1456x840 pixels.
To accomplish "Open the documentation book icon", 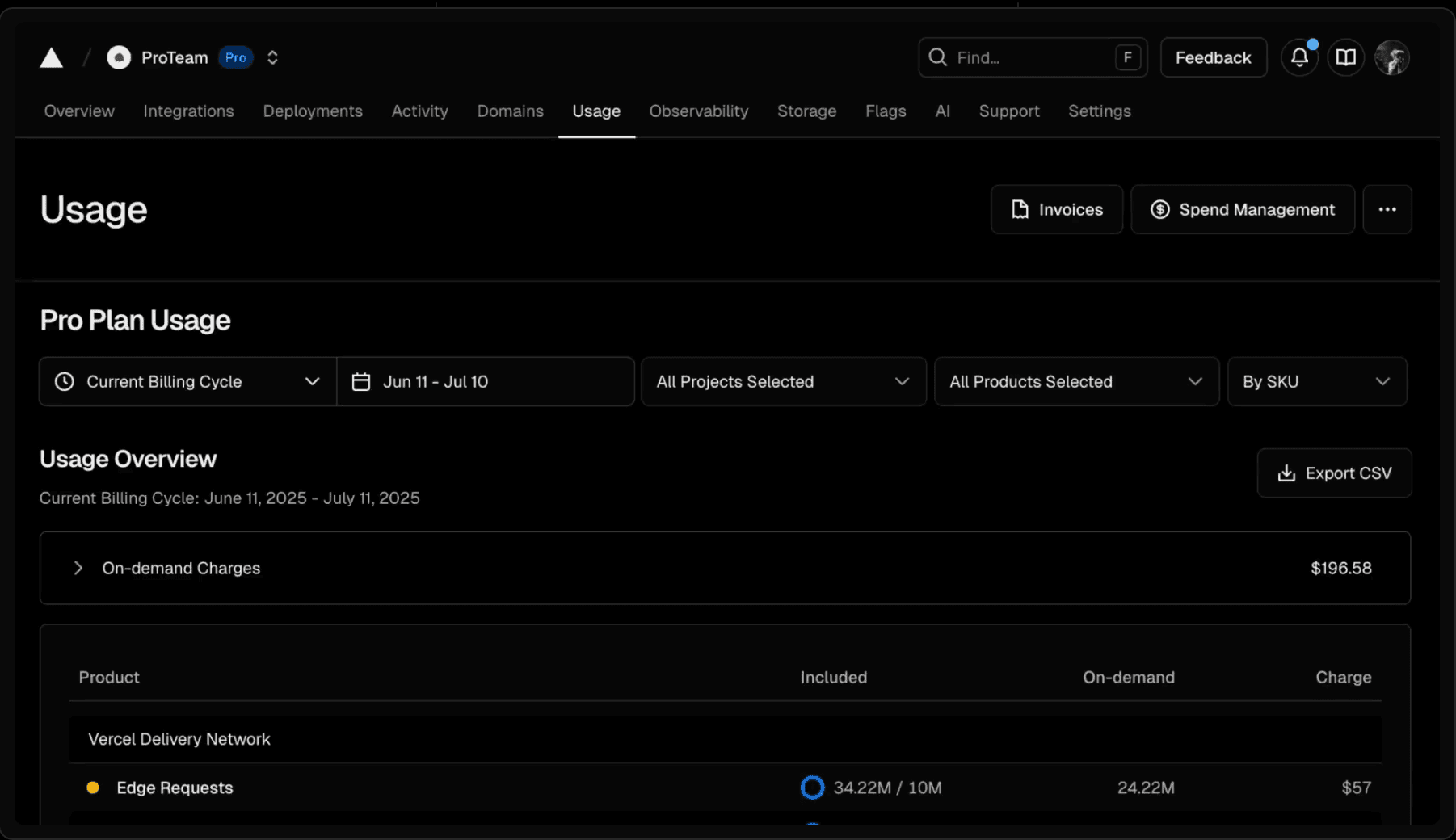I will coord(1345,57).
